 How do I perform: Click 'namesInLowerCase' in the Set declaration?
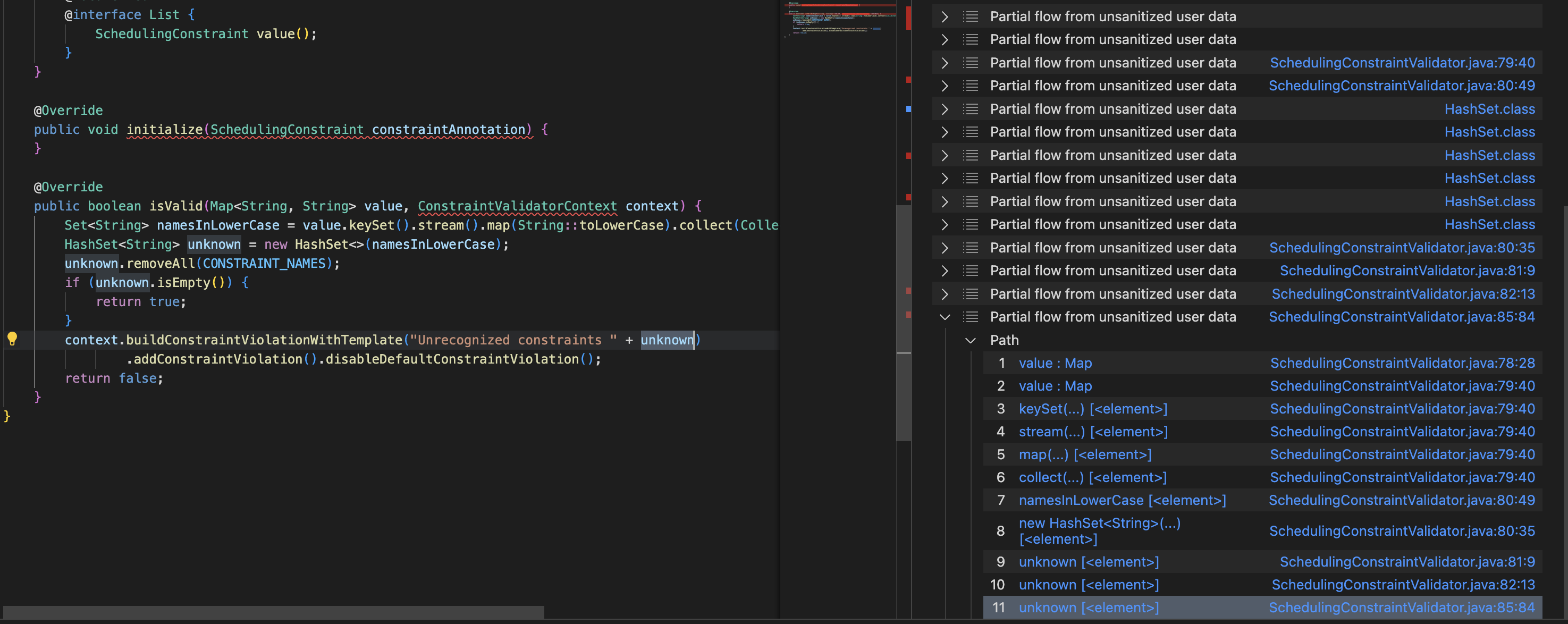[218, 225]
